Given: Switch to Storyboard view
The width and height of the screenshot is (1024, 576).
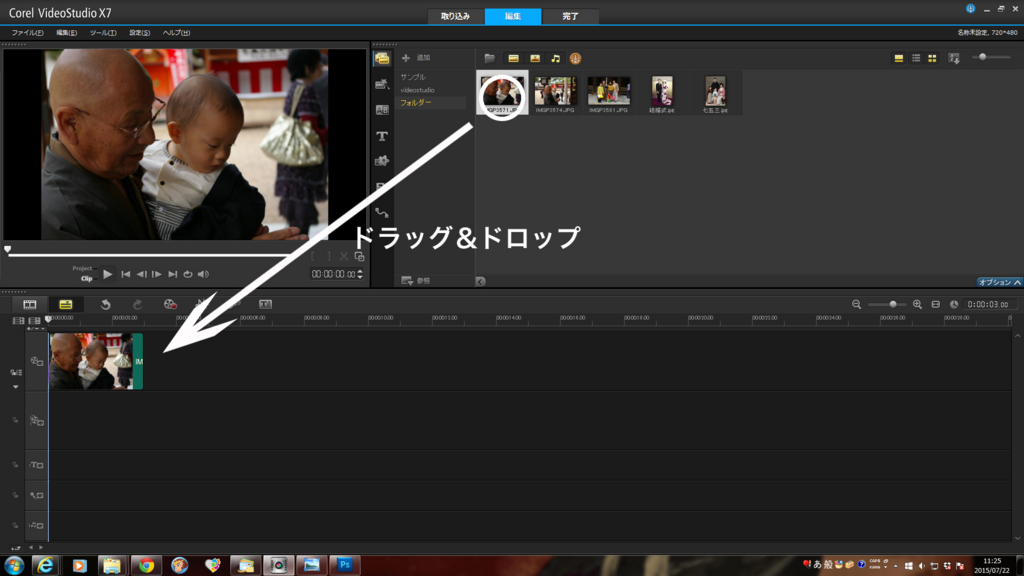Looking at the screenshot, I should click(29, 303).
